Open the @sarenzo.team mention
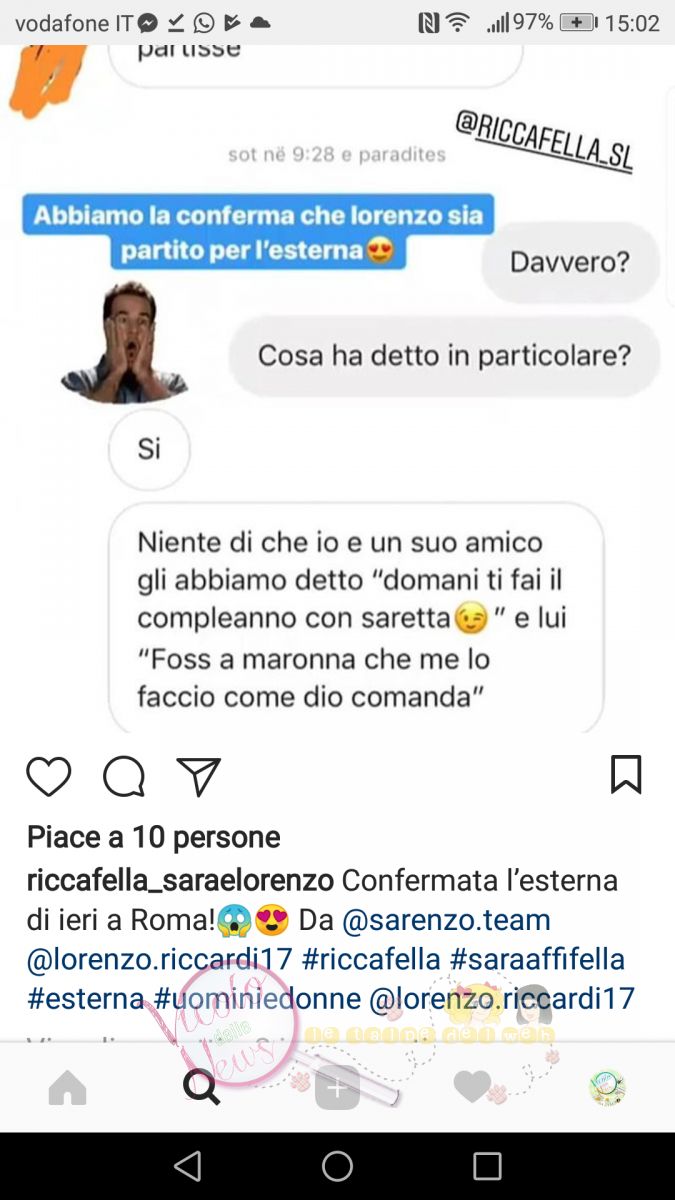The image size is (675, 1200). click(446, 920)
